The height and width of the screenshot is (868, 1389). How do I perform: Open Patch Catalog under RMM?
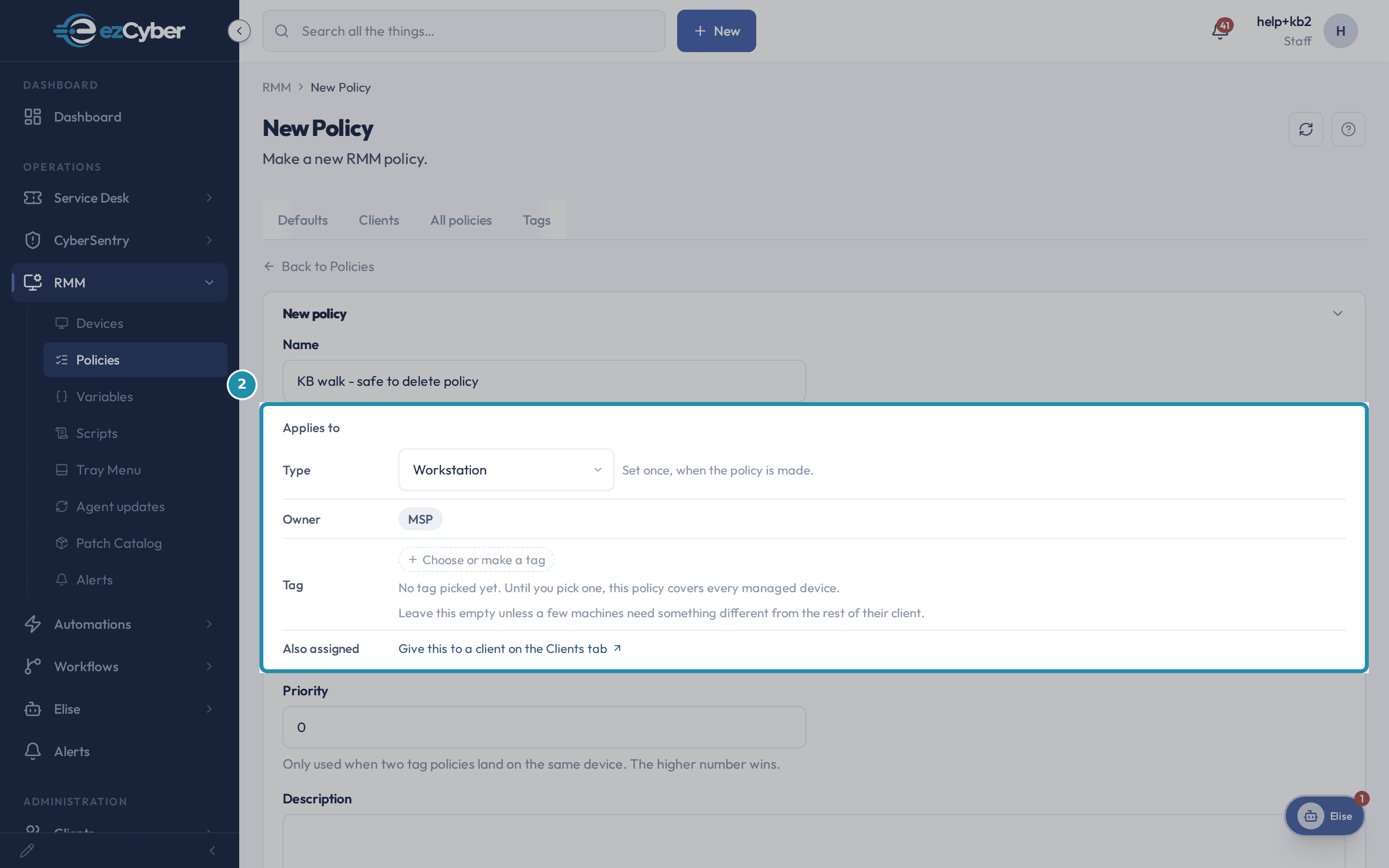pyautogui.click(x=136, y=543)
